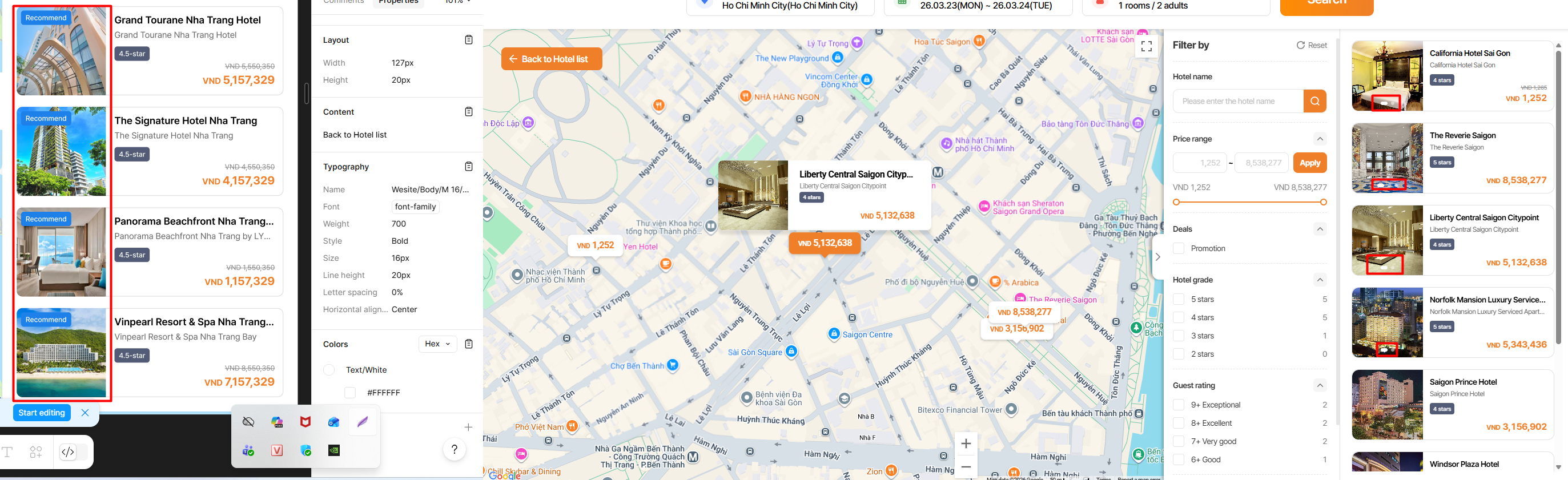Screen dimensions: 1568x480
Task: Click the maximum price input field
Action: click(x=1261, y=163)
